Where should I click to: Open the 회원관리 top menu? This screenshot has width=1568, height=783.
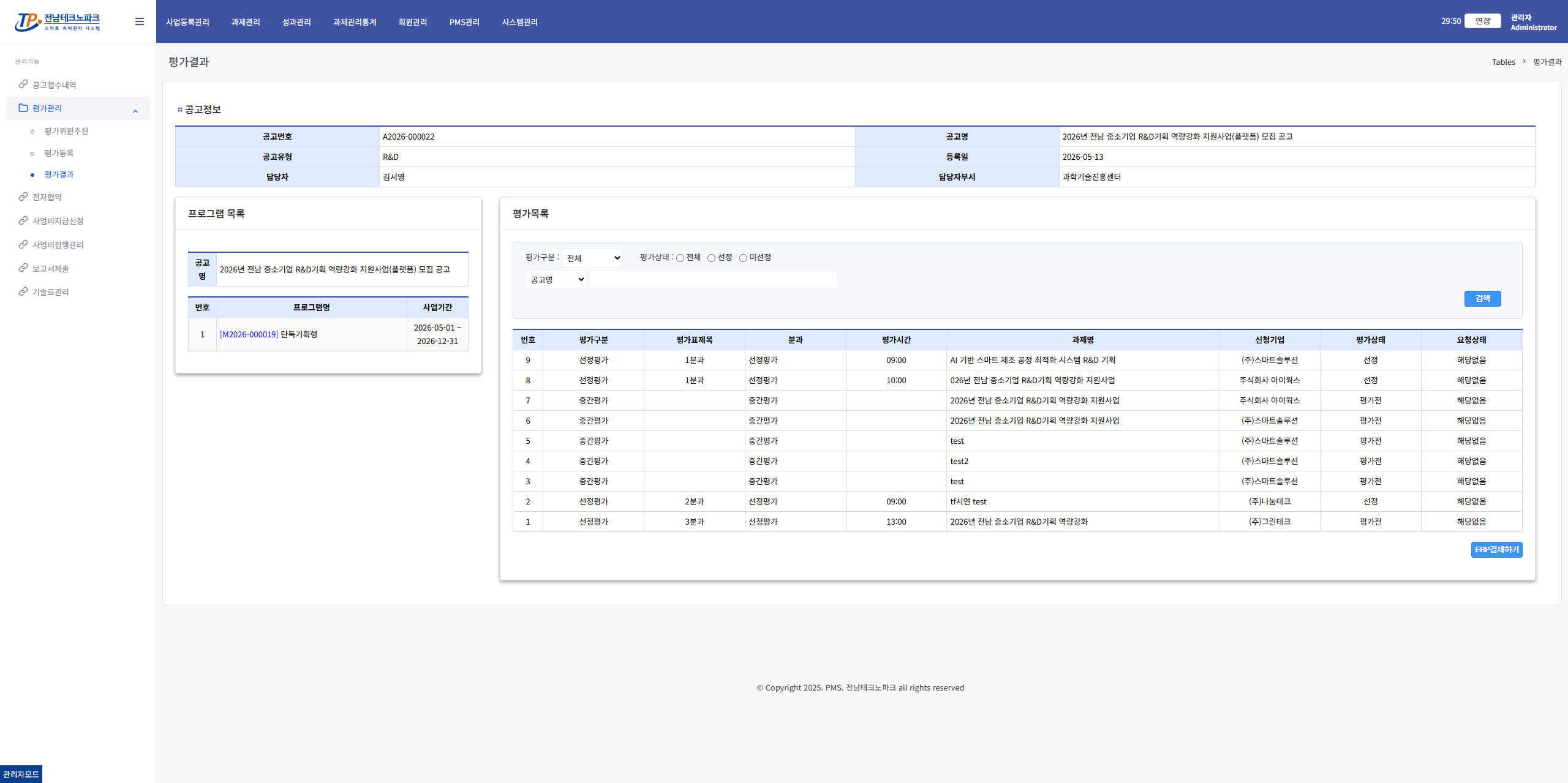click(413, 22)
